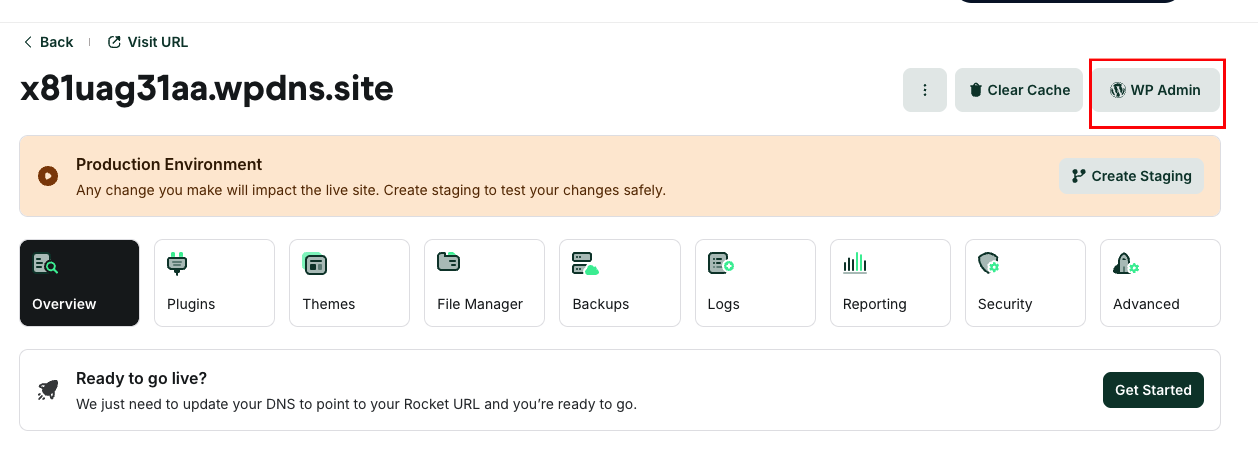Go to the Plugins tab label

191,304
